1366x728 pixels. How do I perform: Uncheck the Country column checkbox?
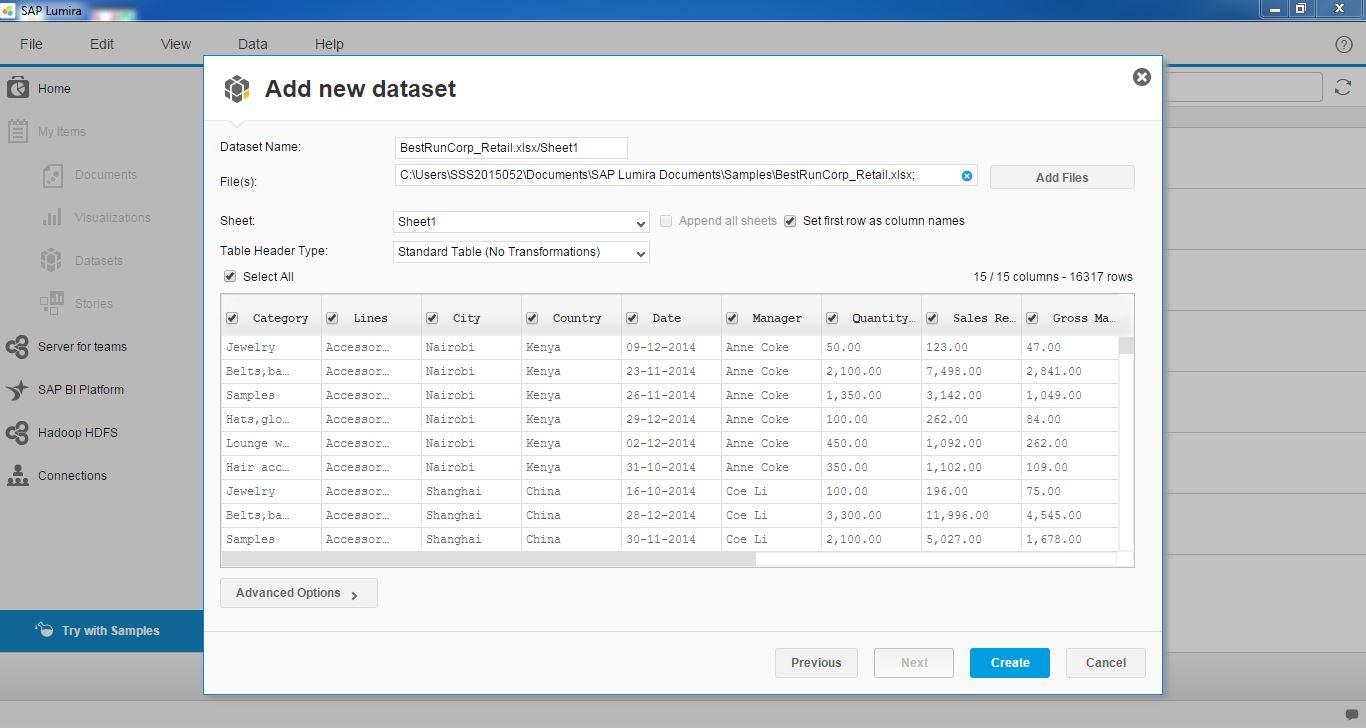(532, 318)
